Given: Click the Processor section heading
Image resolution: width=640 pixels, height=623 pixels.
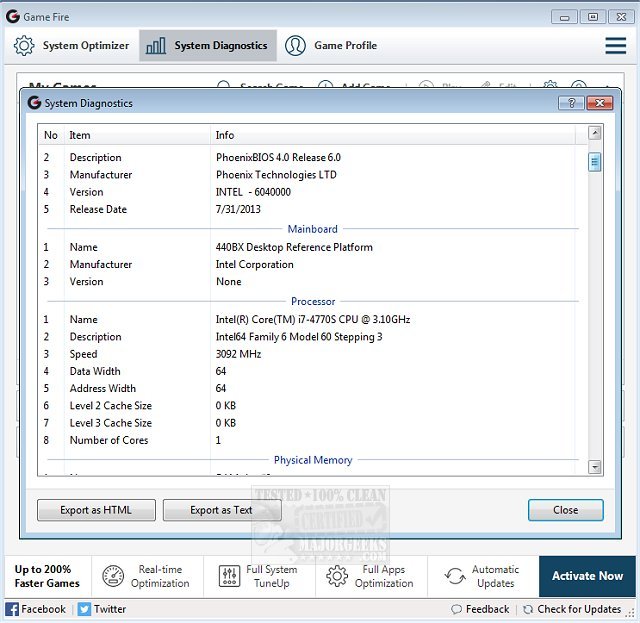Looking at the screenshot, I should point(313,301).
